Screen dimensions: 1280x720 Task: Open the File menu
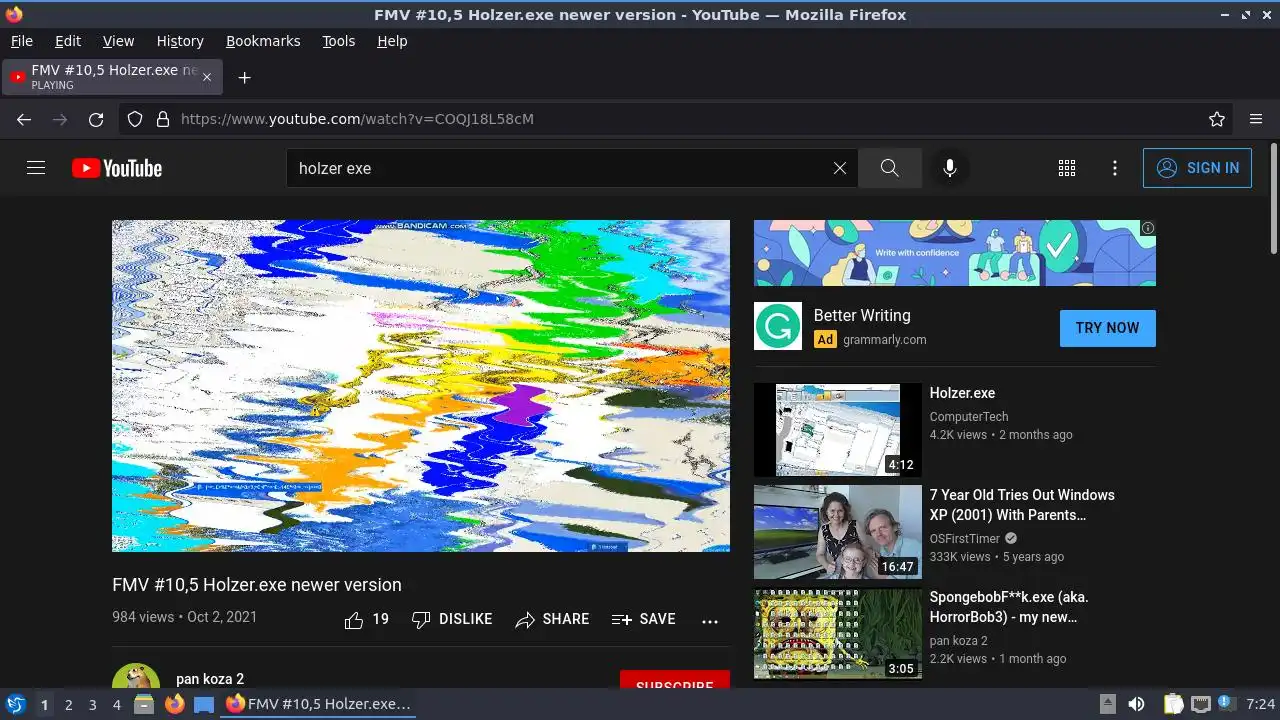pos(21,41)
